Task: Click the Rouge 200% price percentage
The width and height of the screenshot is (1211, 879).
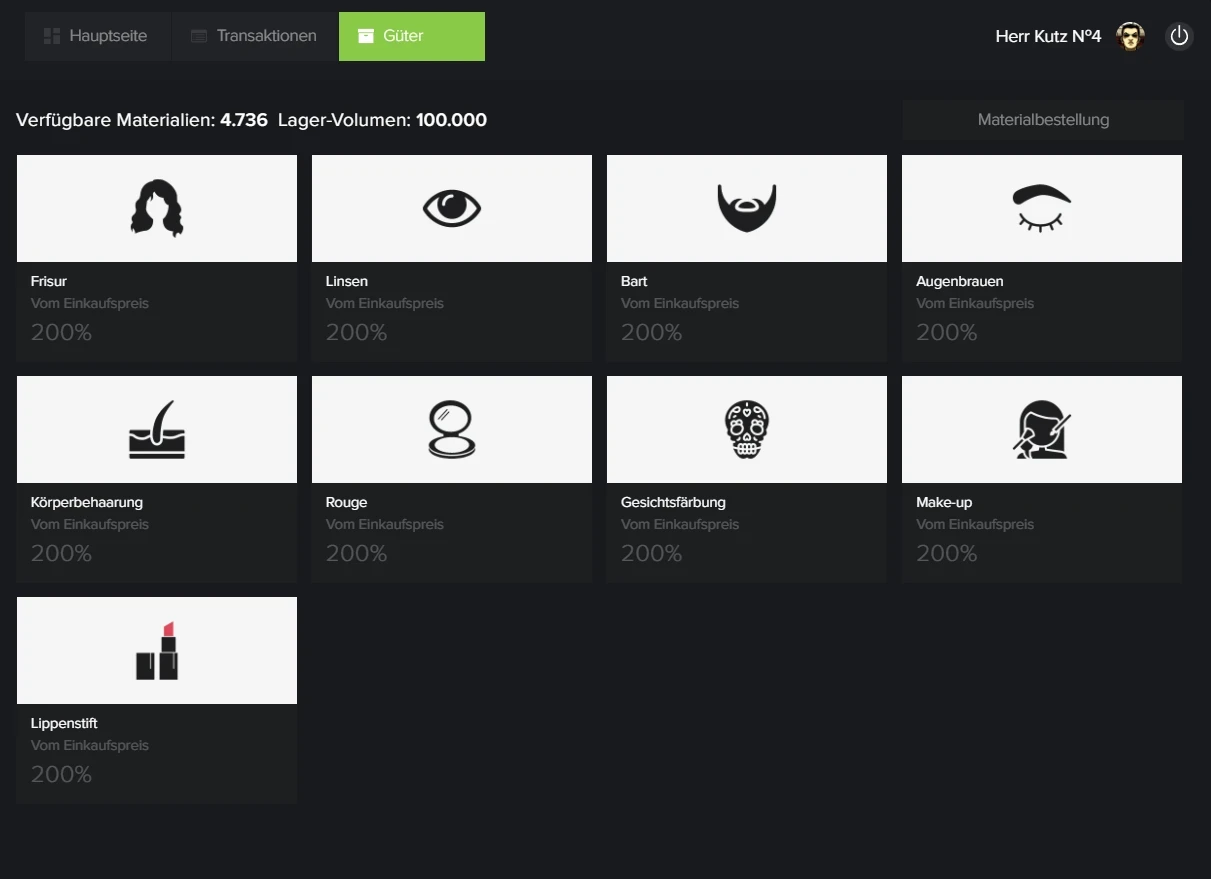Action: (356, 553)
